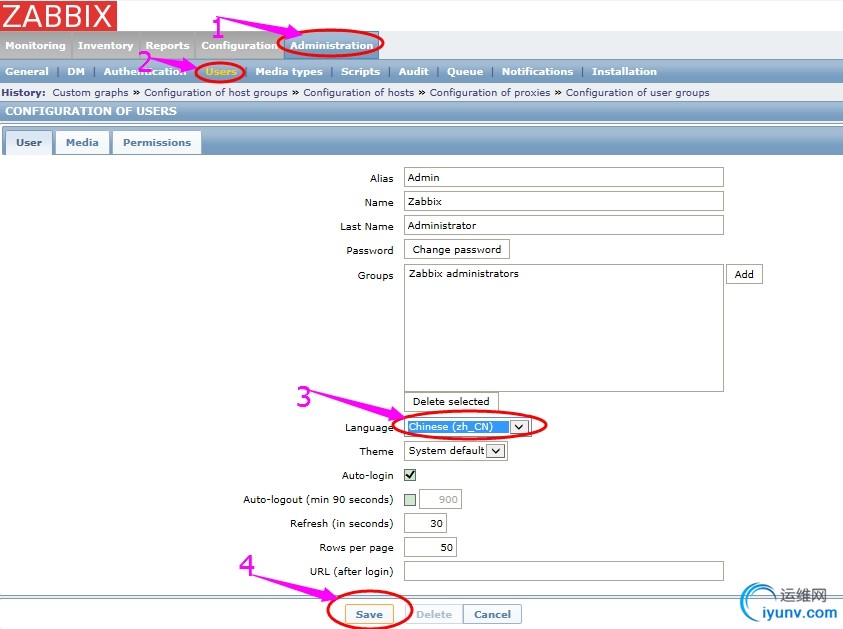
Task: Select the Users submenu
Action: click(221, 72)
